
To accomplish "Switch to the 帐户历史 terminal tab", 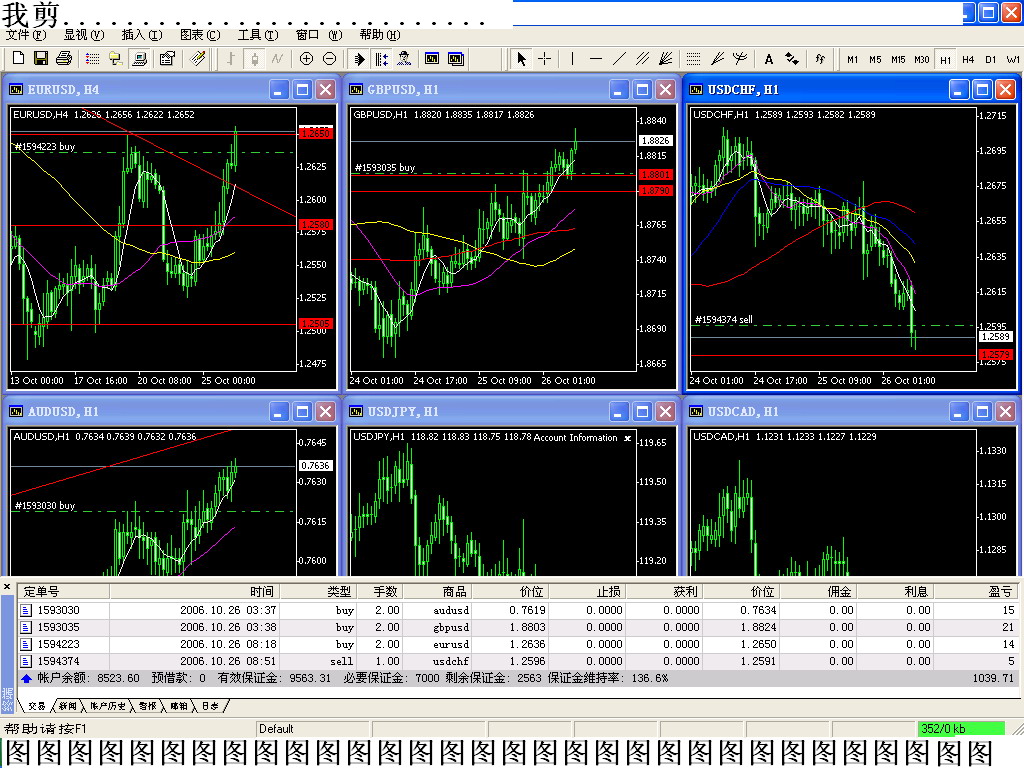I will [x=107, y=706].
